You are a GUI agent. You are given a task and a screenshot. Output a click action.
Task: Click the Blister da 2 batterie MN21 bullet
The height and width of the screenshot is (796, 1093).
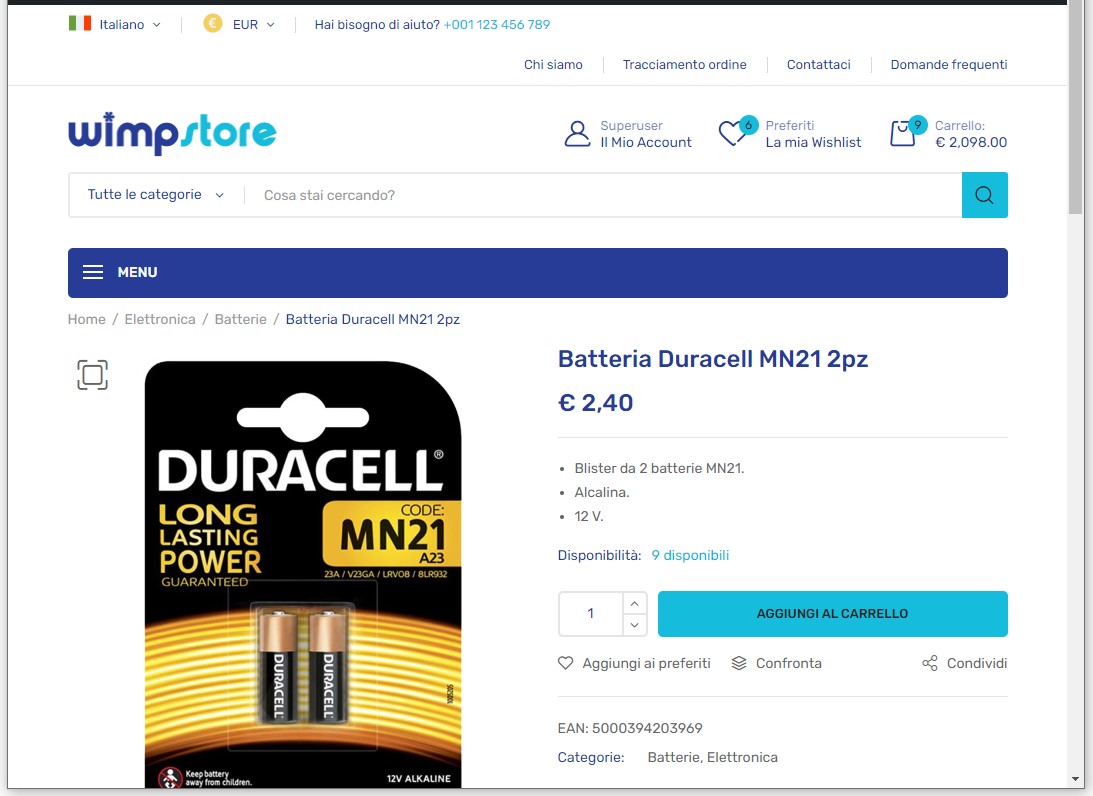coord(659,468)
